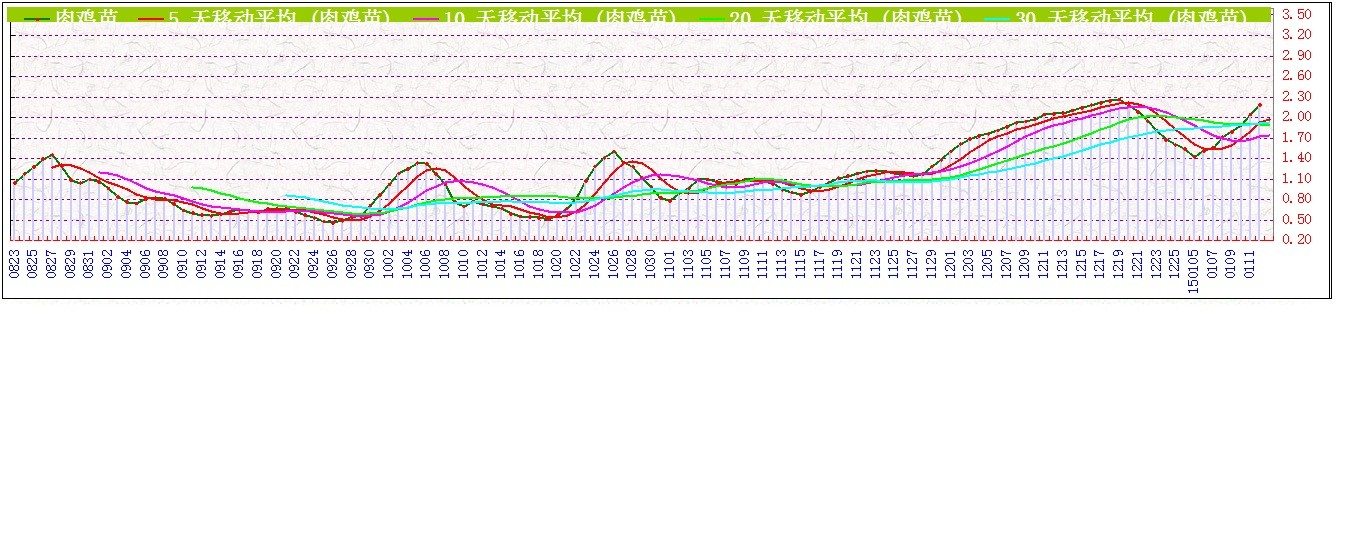Image resolution: width=1345 pixels, height=541 pixels.
Task: Click the 1205 date label
Action: point(986,263)
